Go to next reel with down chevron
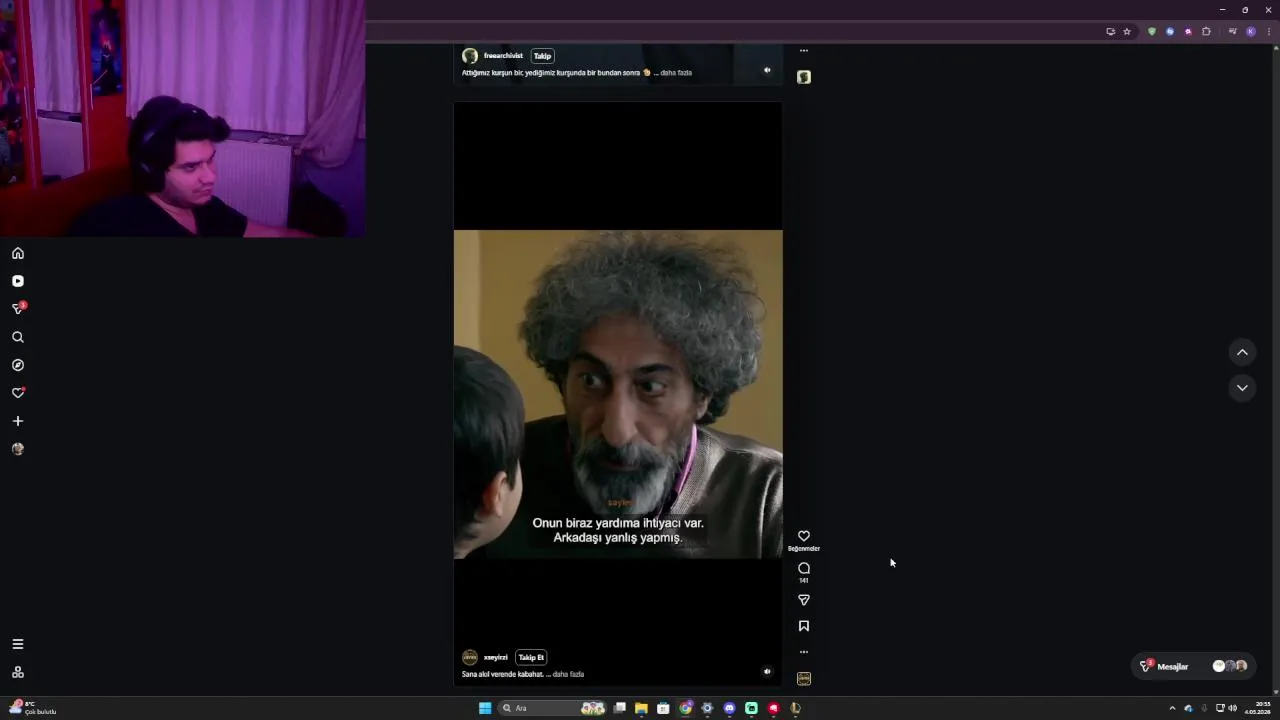Screen dimensions: 1280x720 pos(1242,388)
